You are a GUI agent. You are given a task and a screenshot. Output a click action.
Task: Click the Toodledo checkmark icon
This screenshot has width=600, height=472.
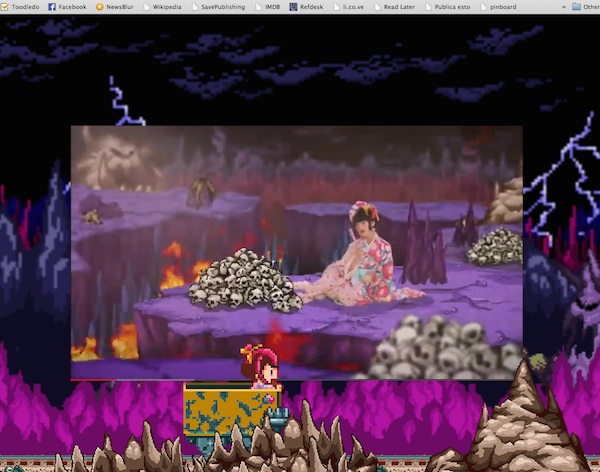pos(5,7)
